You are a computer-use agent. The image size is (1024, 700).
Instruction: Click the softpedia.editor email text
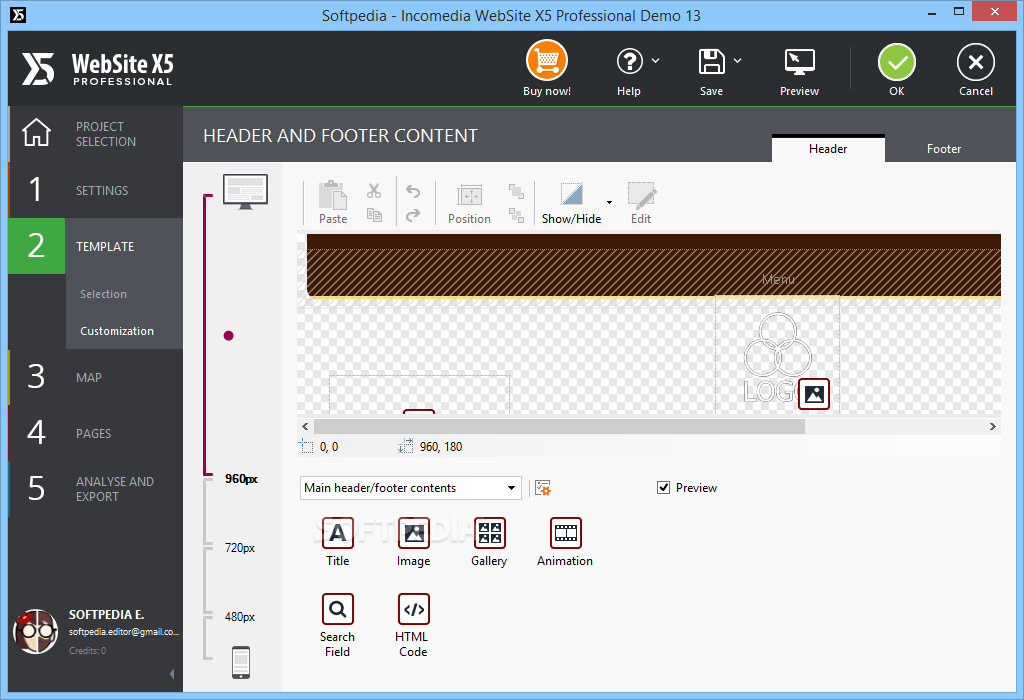(x=123, y=631)
